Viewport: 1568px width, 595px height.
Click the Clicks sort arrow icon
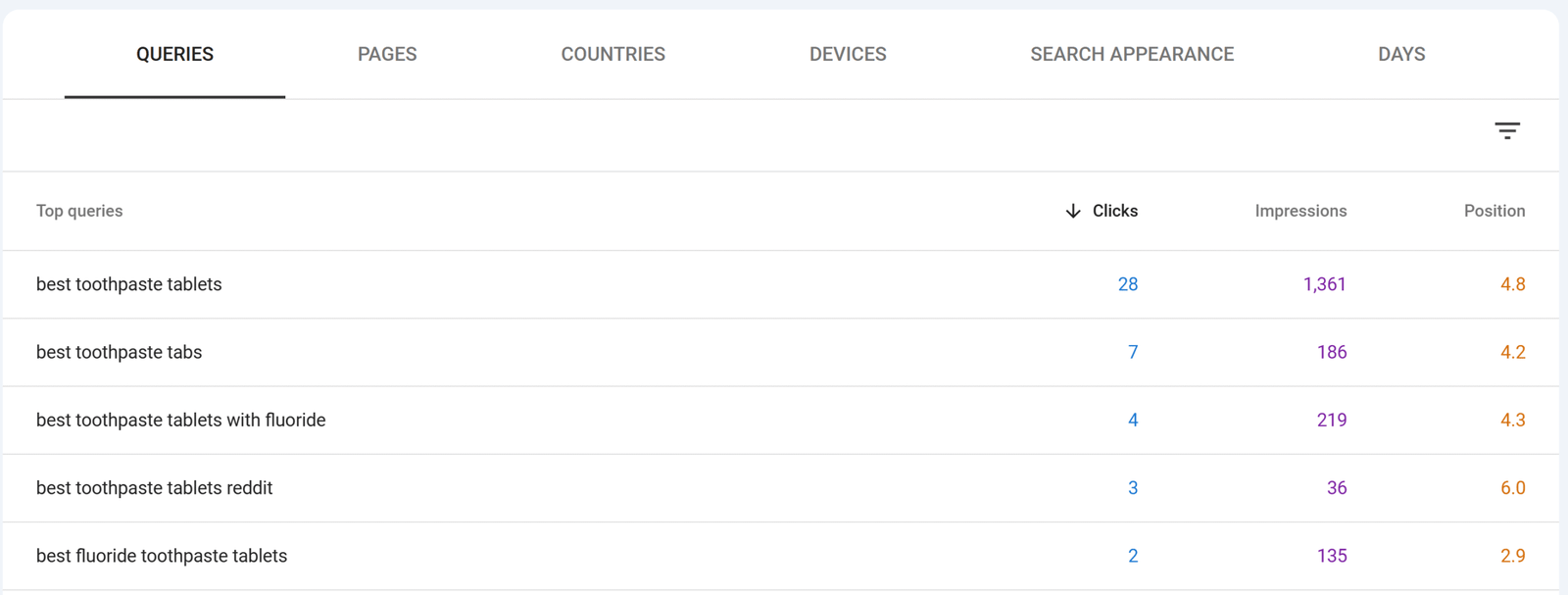(x=1073, y=211)
